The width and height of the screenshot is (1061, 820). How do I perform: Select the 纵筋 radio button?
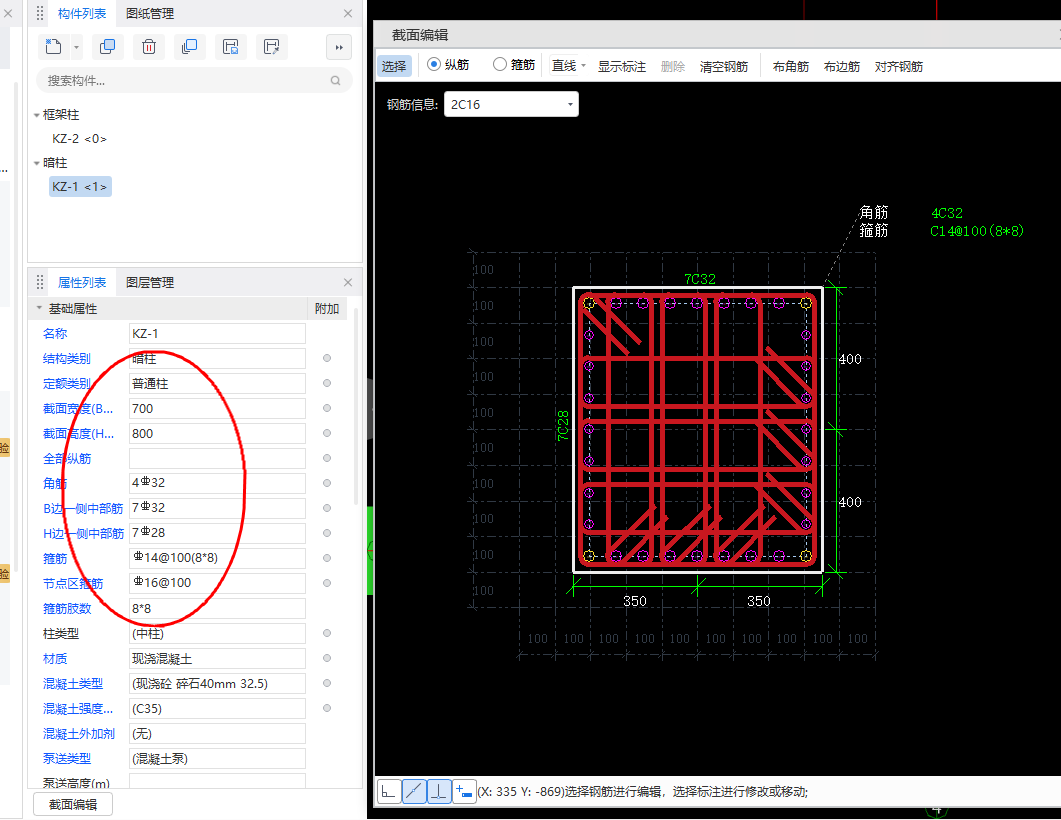click(434, 64)
